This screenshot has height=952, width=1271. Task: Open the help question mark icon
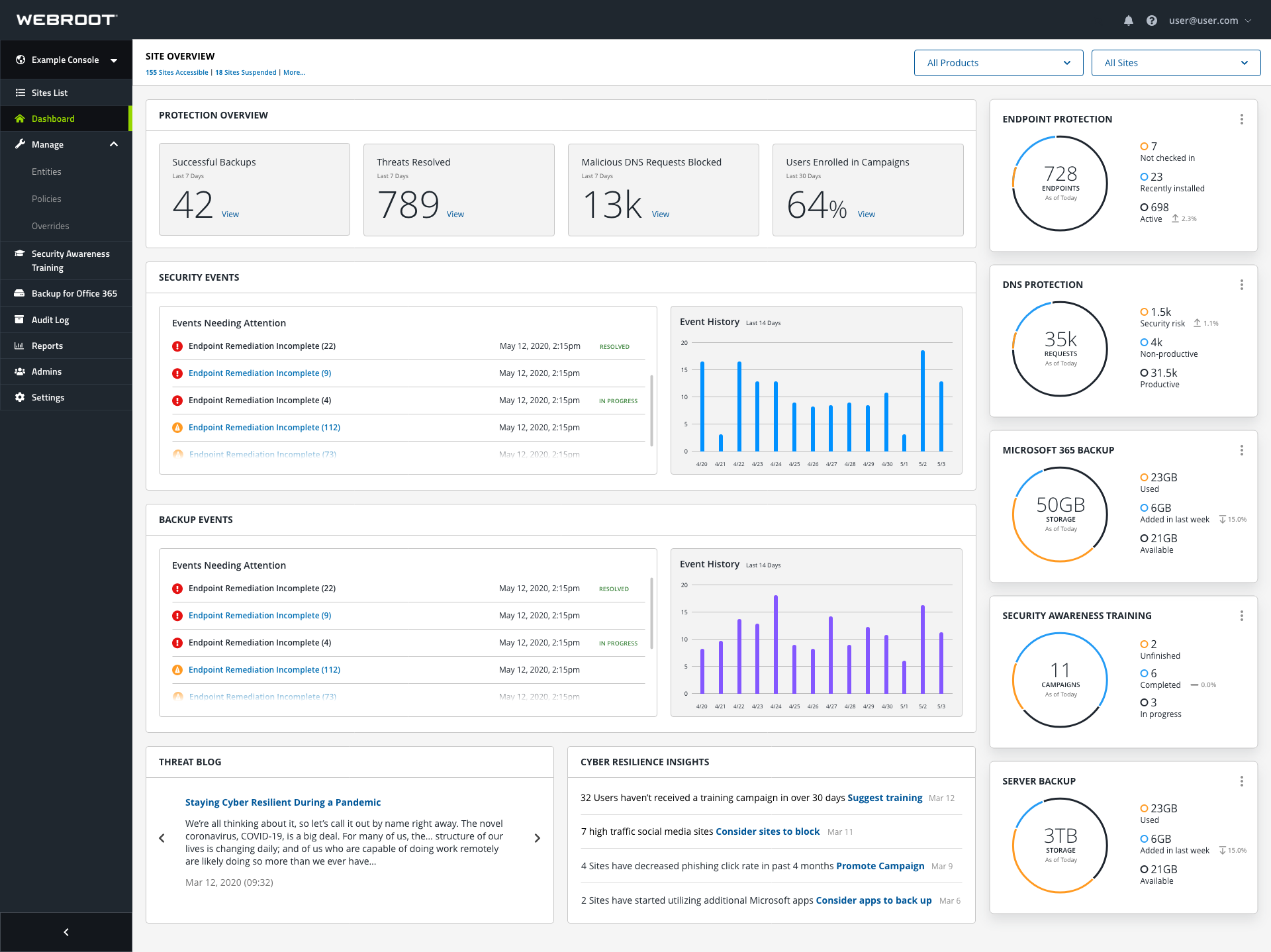(x=1152, y=21)
